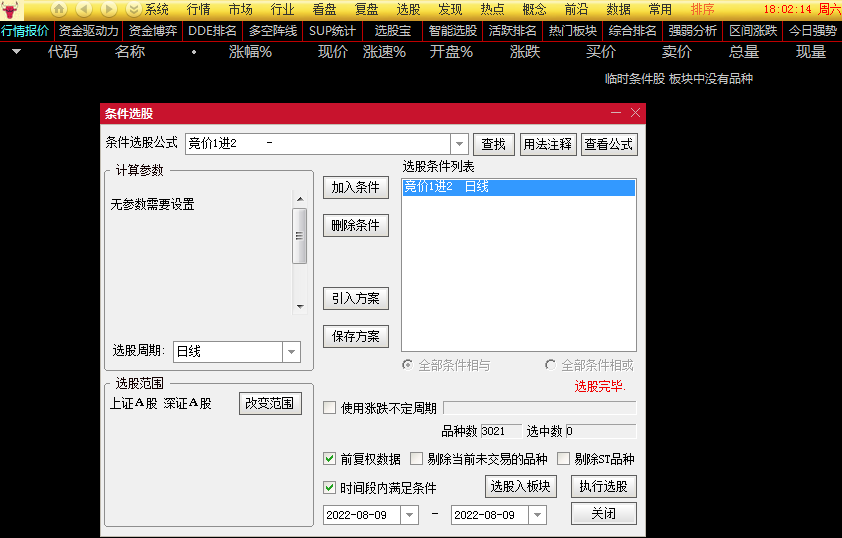Screen dimensions: 842x538
Task: Switch to 资金博弈 tab
Action: point(153,31)
